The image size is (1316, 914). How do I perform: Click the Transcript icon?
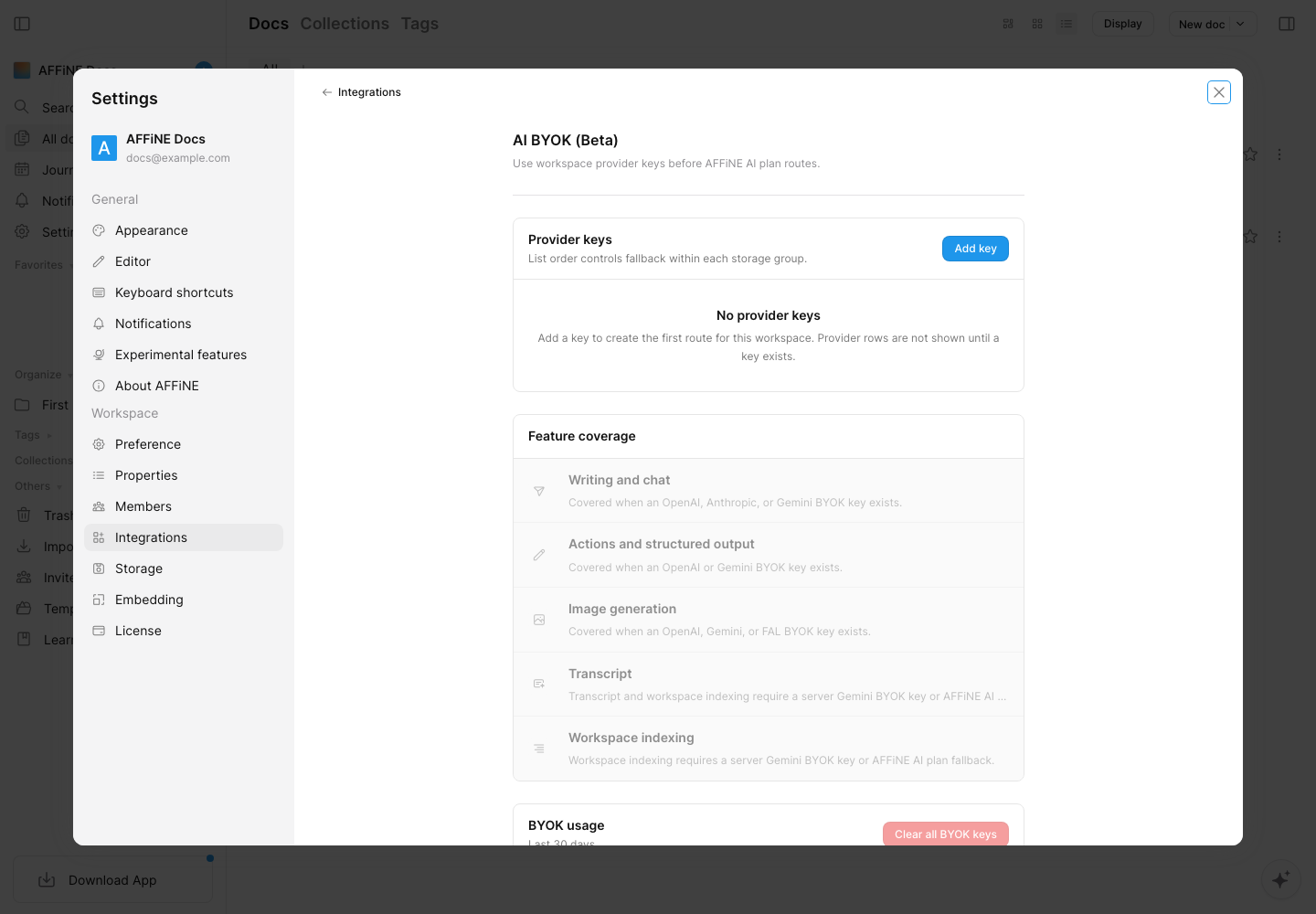539,684
